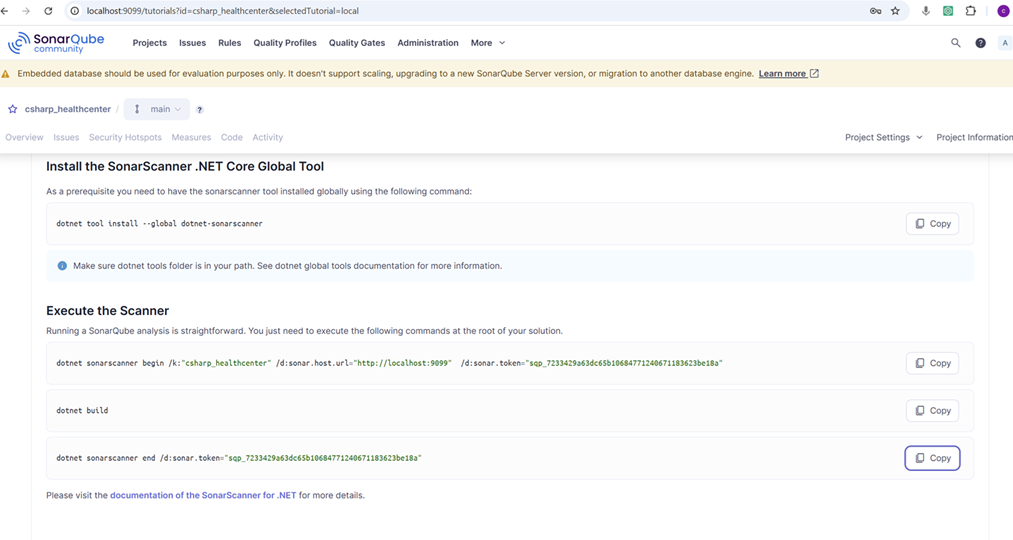This screenshot has height=540, width=1013.
Task: Open the help question mark icon
Action: (x=980, y=43)
